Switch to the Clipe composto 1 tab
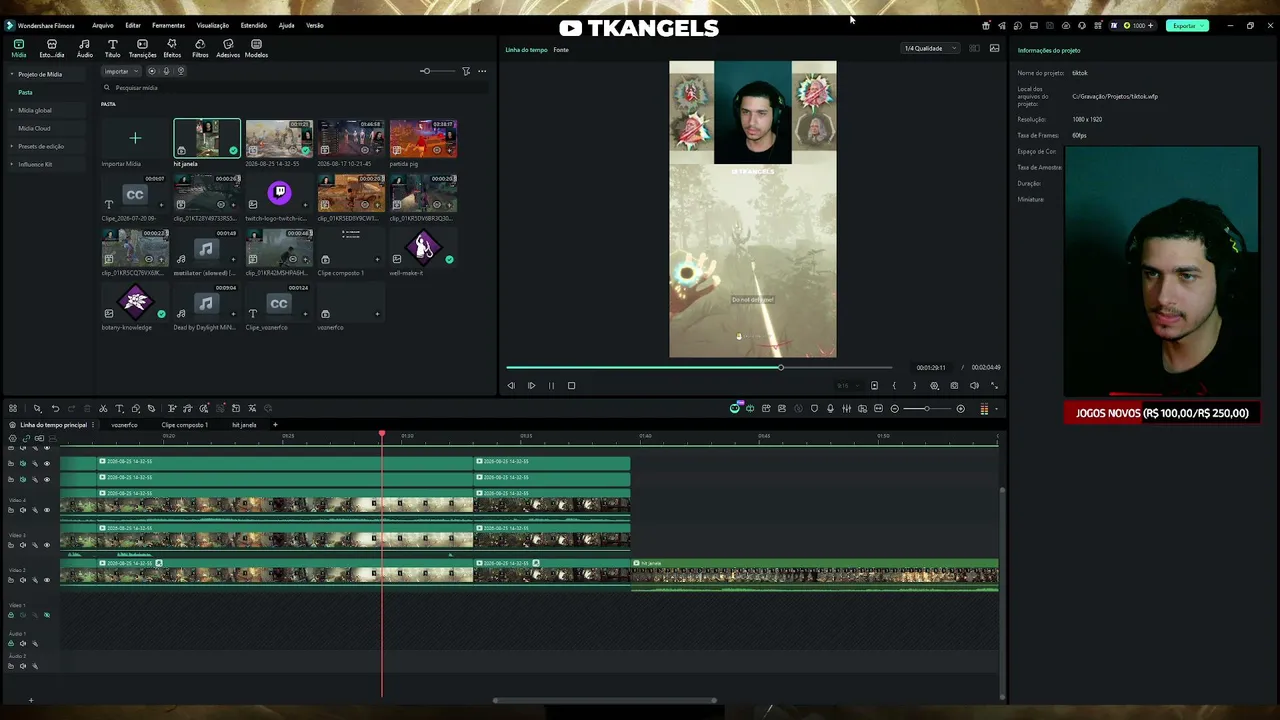 coord(185,425)
